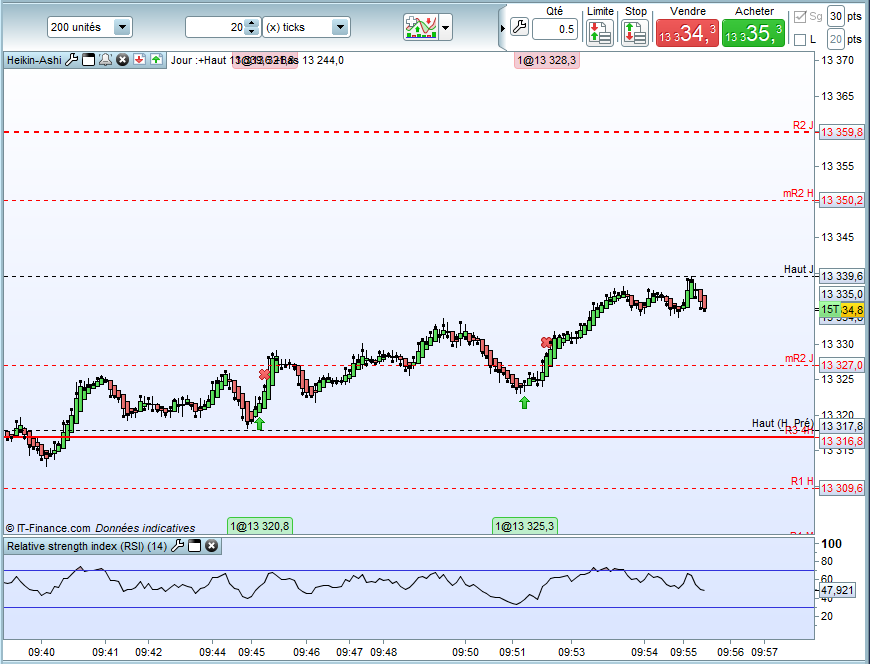Edit the Qté quantity field
This screenshot has width=870, height=664.
[x=555, y=29]
